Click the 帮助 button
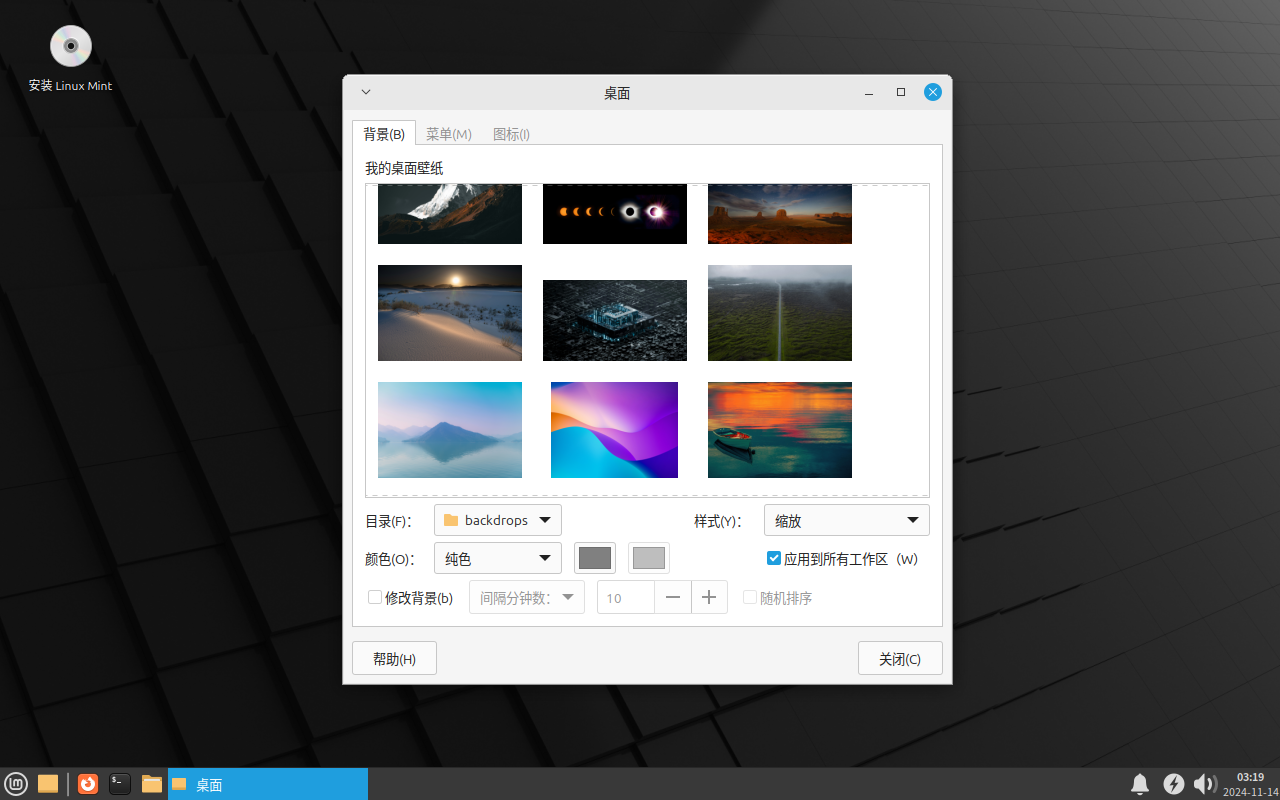This screenshot has width=1280, height=800. 394,658
